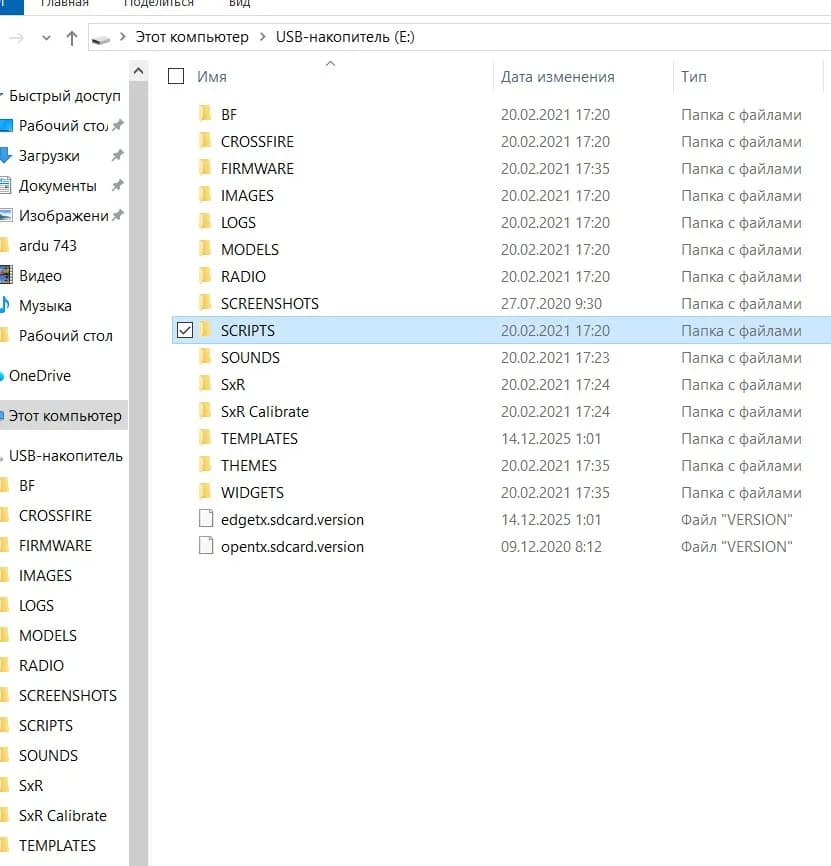The width and height of the screenshot is (831, 866).
Task: Click pin icon next to Изображения
Action: tap(118, 215)
